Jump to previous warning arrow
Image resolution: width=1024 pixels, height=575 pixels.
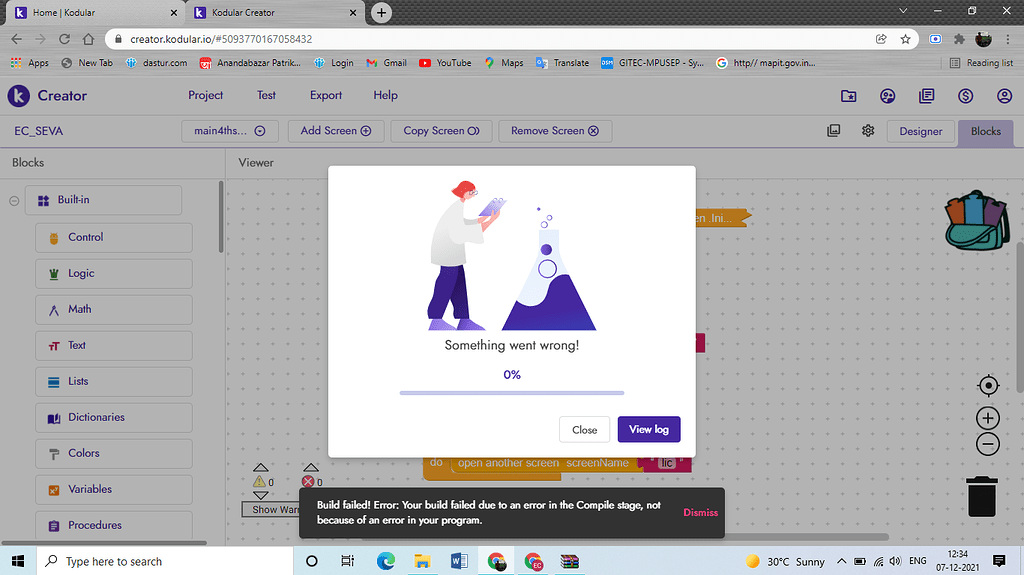(261, 467)
